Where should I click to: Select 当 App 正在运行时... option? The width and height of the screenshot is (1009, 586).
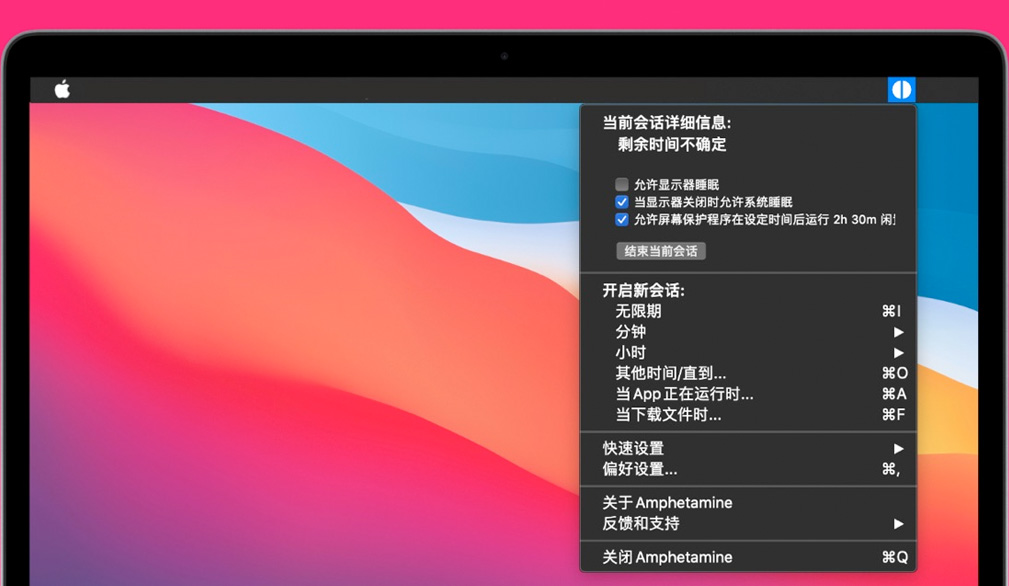684,394
